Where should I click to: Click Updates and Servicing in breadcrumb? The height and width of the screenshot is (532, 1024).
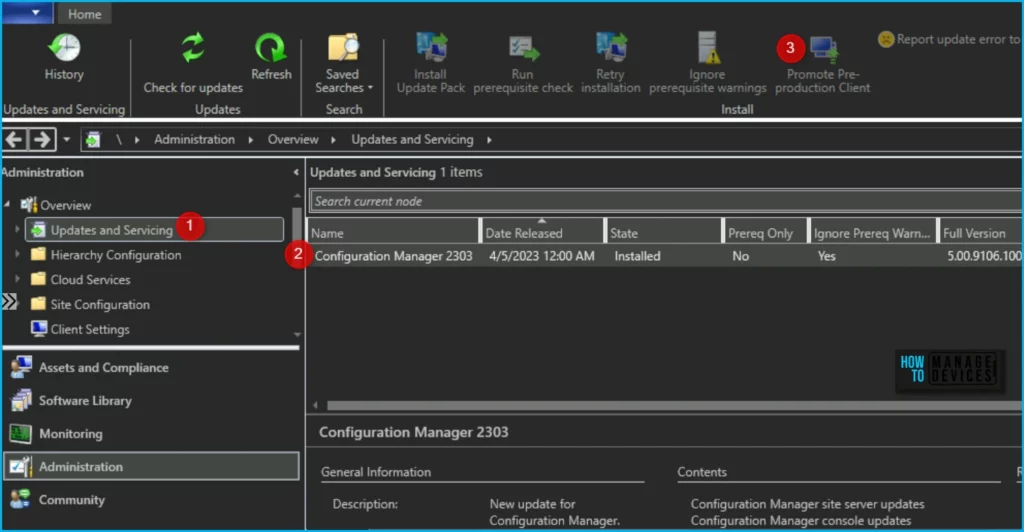[x=412, y=139]
